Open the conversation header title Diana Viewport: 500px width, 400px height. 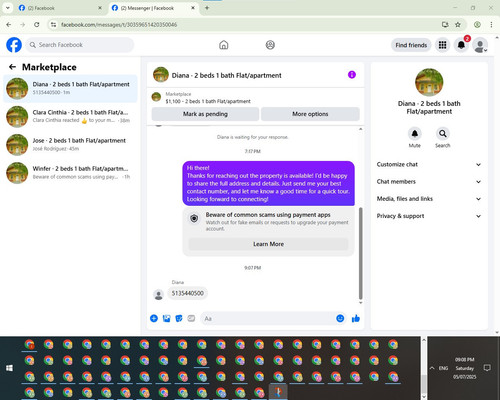coord(226,75)
